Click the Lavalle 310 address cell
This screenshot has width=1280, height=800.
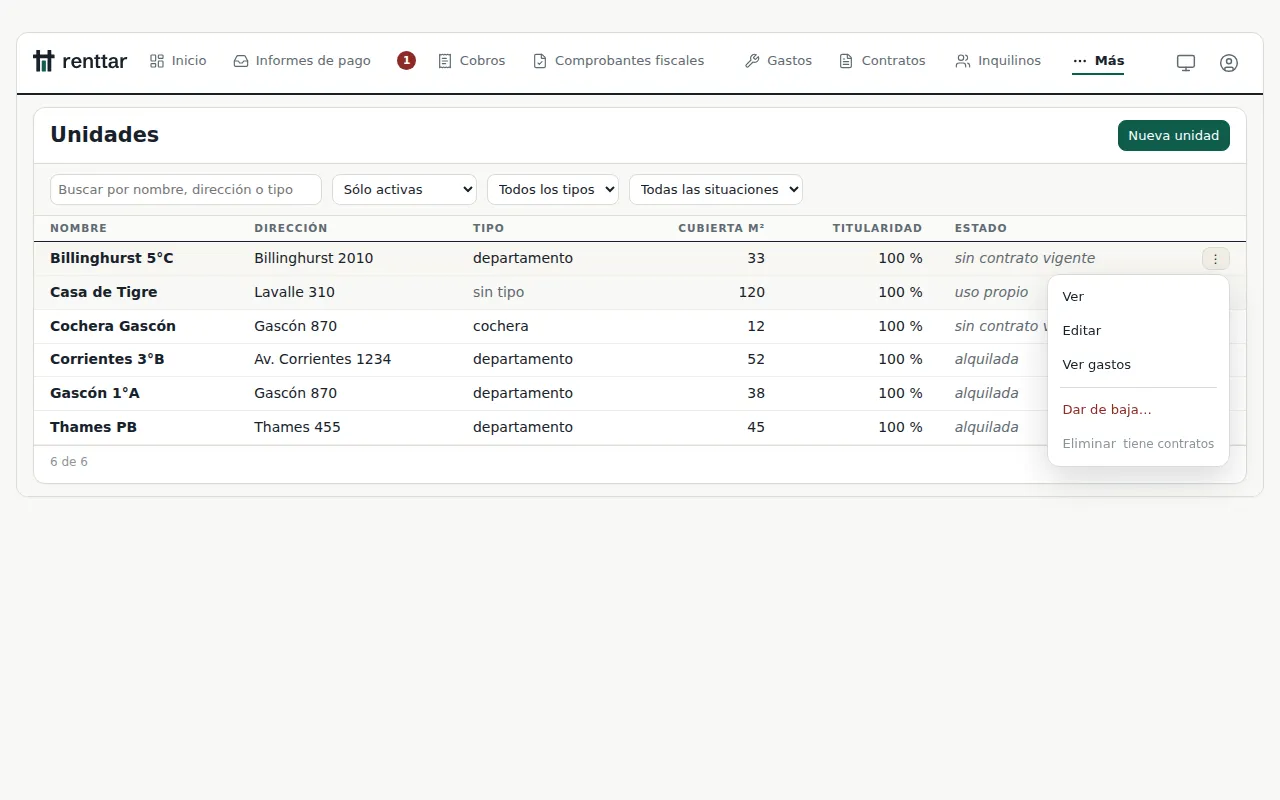coord(295,292)
